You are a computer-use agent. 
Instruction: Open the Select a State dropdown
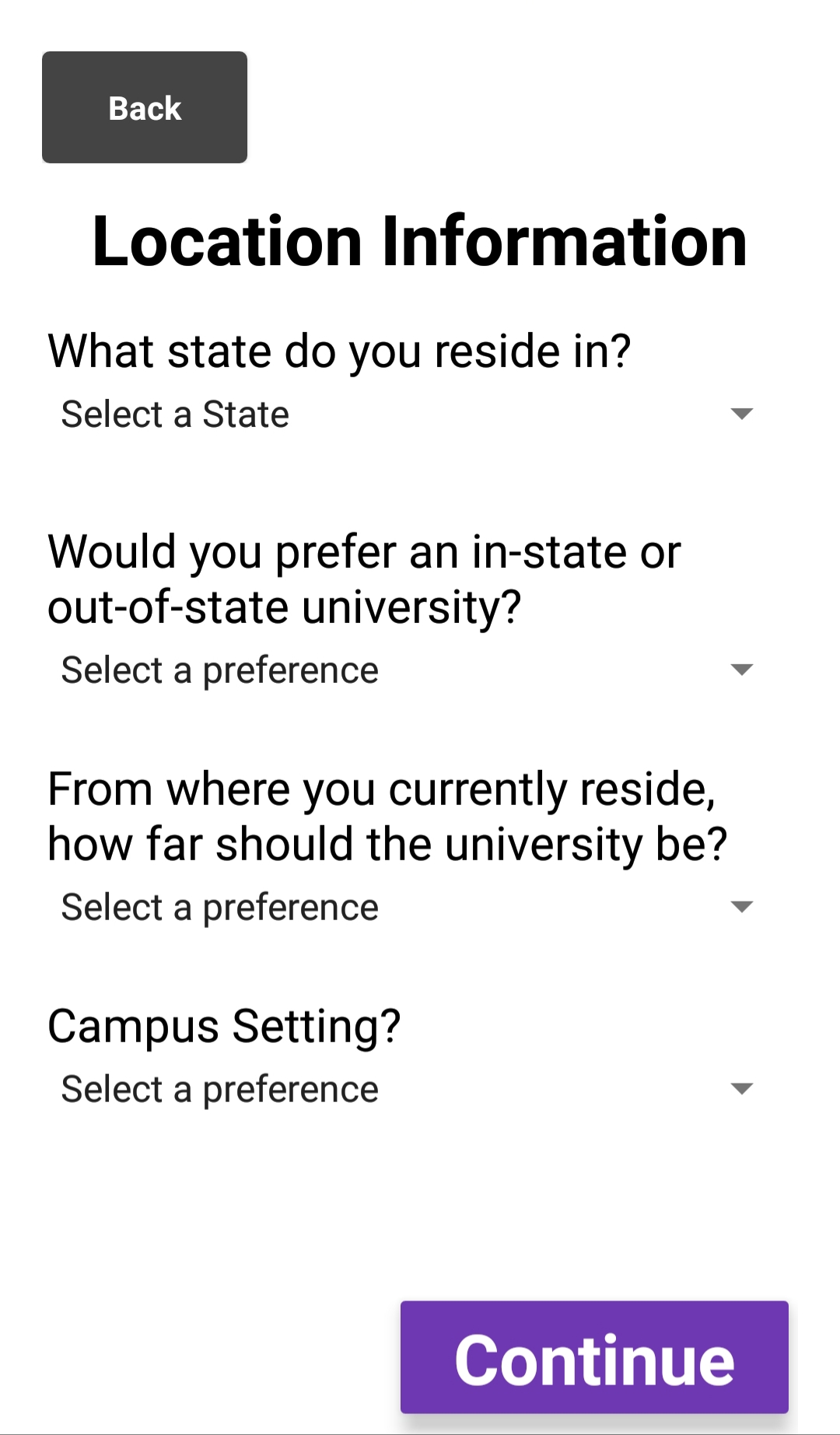pyautogui.click(x=409, y=414)
